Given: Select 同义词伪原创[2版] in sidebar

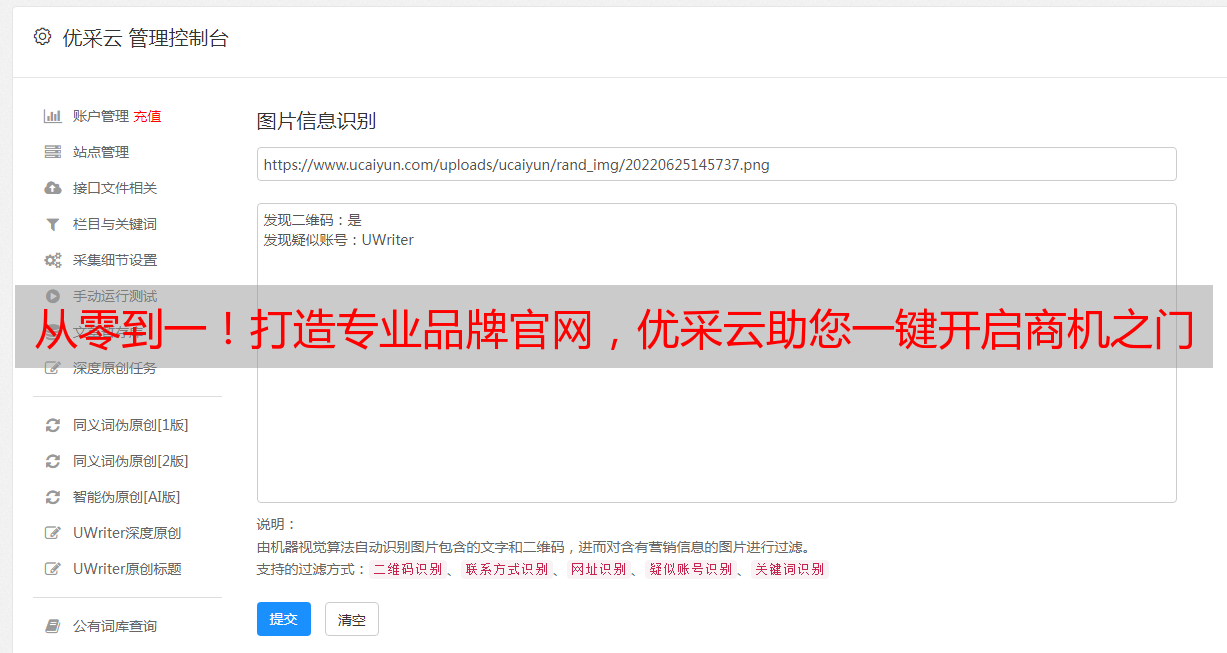Looking at the screenshot, I should point(130,461).
